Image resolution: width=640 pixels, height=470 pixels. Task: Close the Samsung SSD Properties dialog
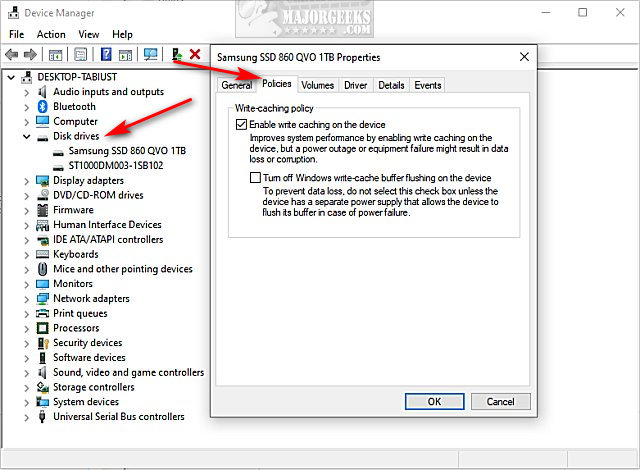coord(524,57)
